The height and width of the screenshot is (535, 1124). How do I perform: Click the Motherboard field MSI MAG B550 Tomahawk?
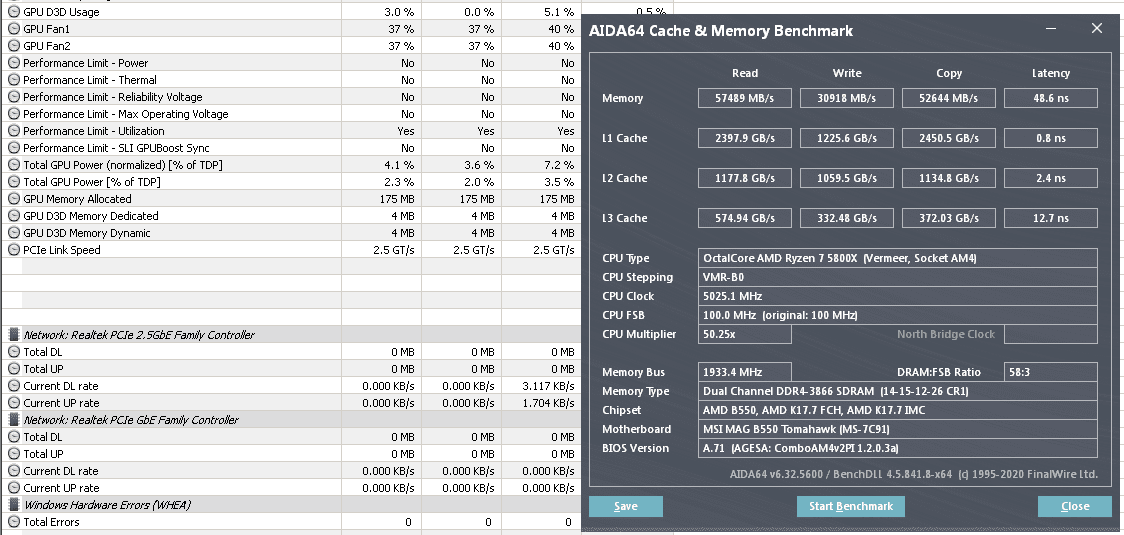click(x=897, y=429)
